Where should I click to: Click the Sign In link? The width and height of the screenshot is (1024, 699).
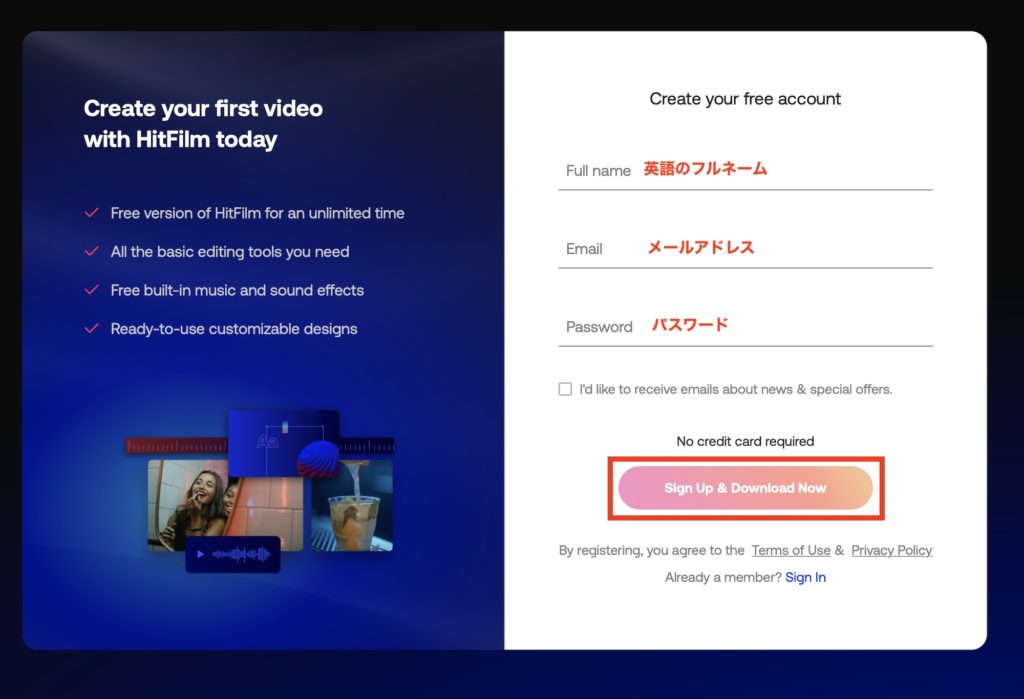click(805, 577)
